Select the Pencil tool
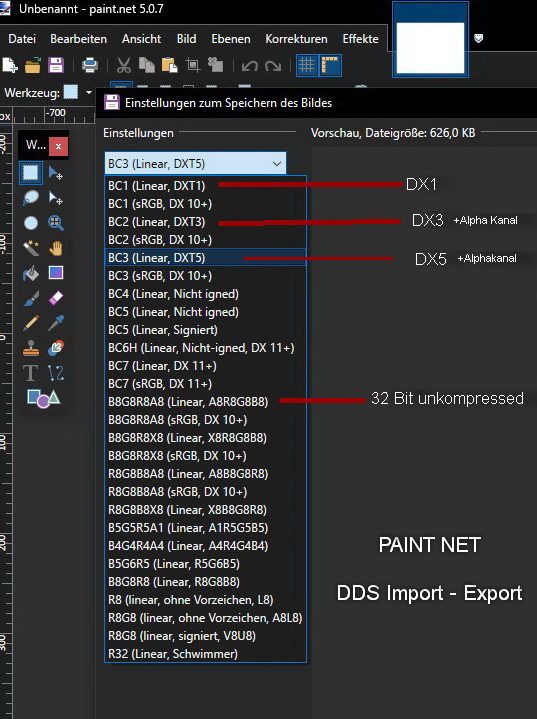Screen dimensions: 537x719 pyautogui.click(x=31, y=323)
